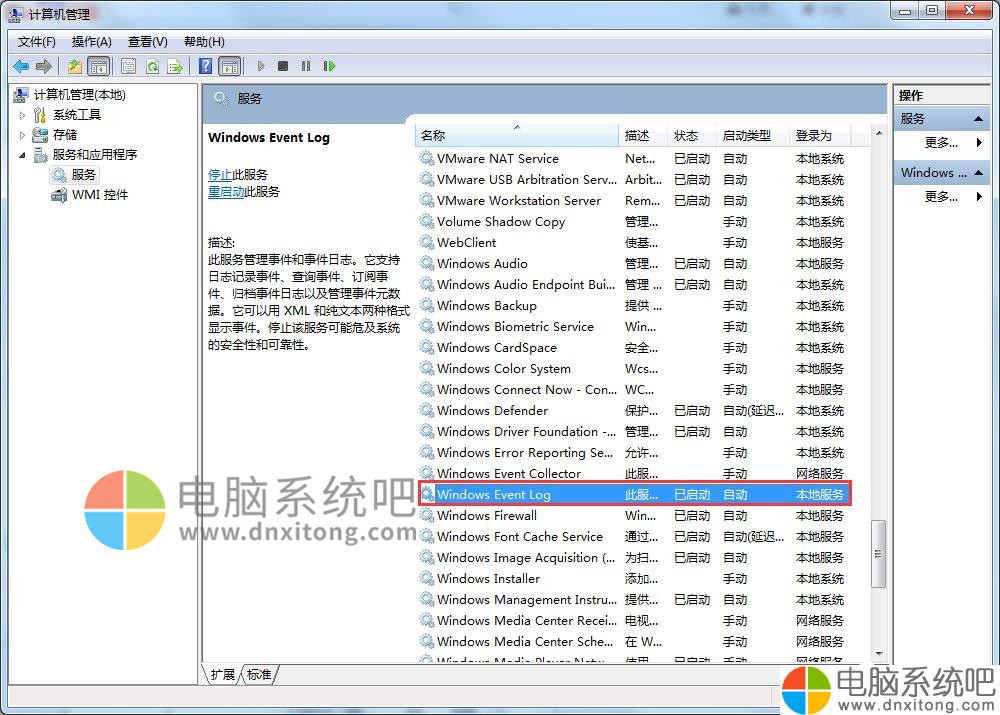Select the Windows Media Center Receiver row
The image size is (1000, 715).
[x=634, y=621]
